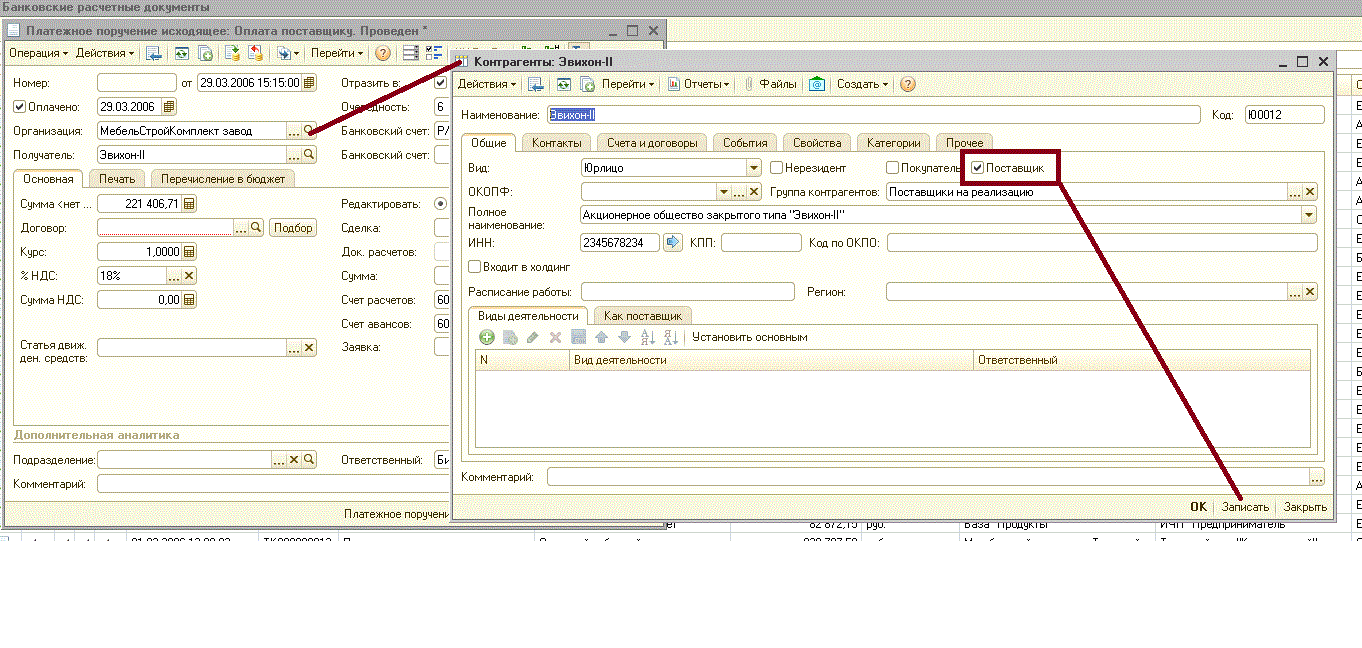This screenshot has height=648, width=1362.
Task: Switch to the Печать tab
Action: click(117, 179)
